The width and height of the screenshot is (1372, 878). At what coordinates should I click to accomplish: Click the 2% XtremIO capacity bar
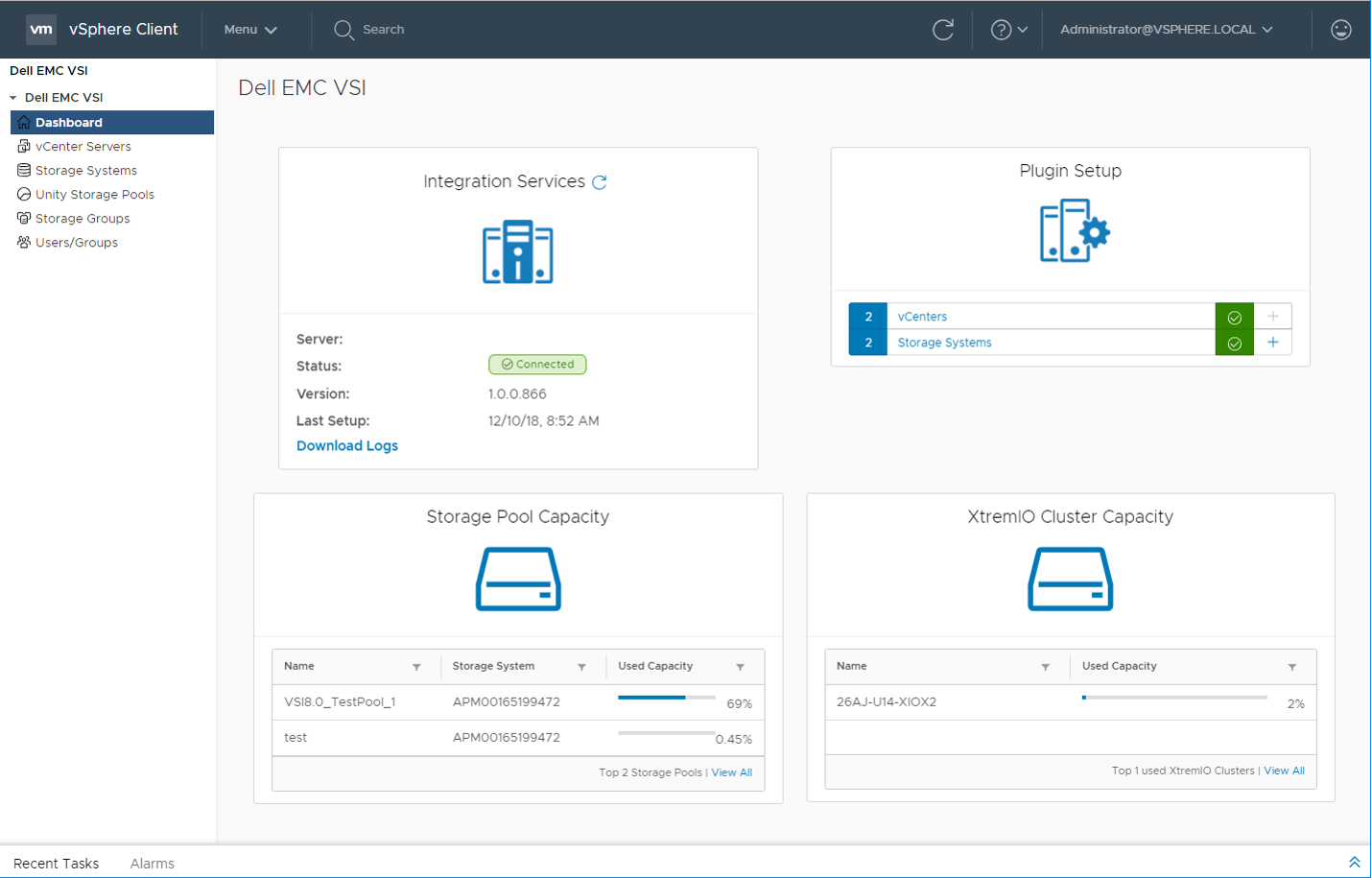click(x=1174, y=698)
